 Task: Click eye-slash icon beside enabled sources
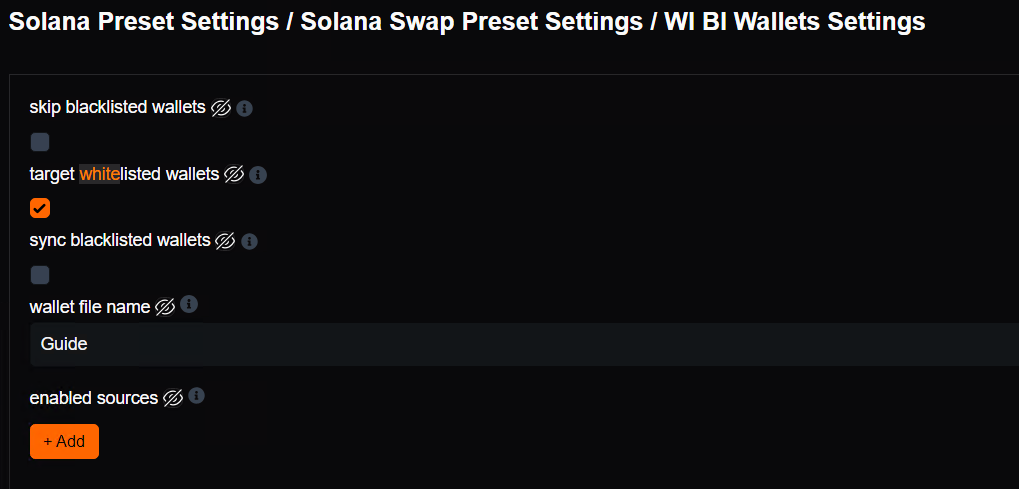pos(173,398)
